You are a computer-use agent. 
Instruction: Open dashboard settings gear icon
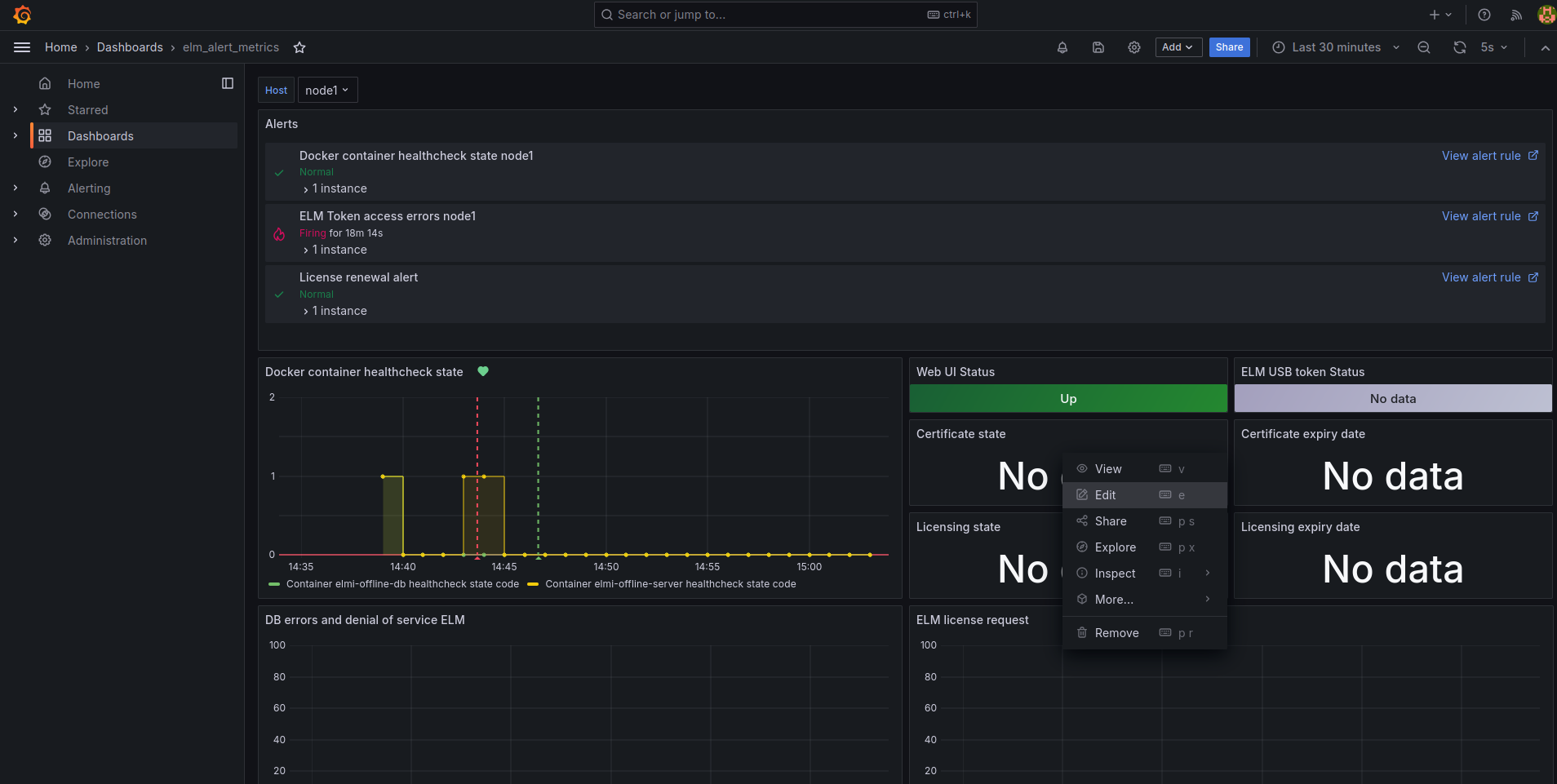(1134, 47)
